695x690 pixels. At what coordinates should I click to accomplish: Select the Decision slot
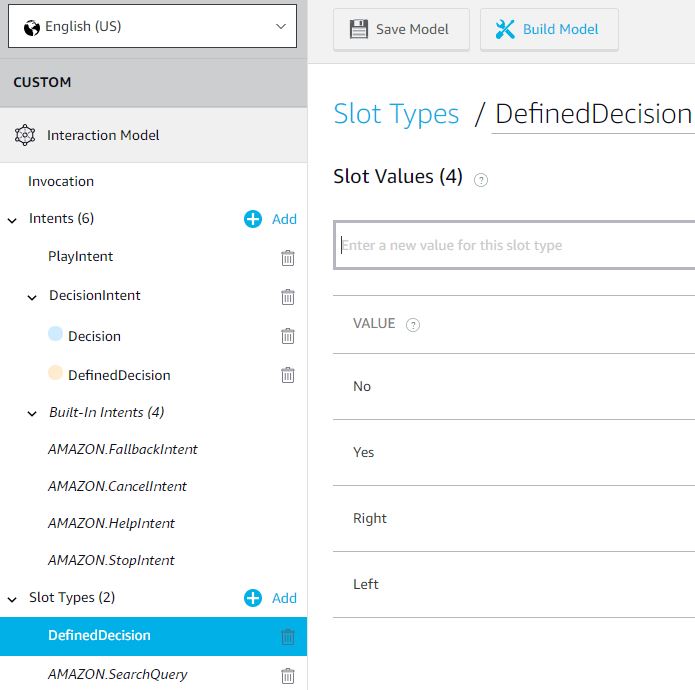point(94,336)
